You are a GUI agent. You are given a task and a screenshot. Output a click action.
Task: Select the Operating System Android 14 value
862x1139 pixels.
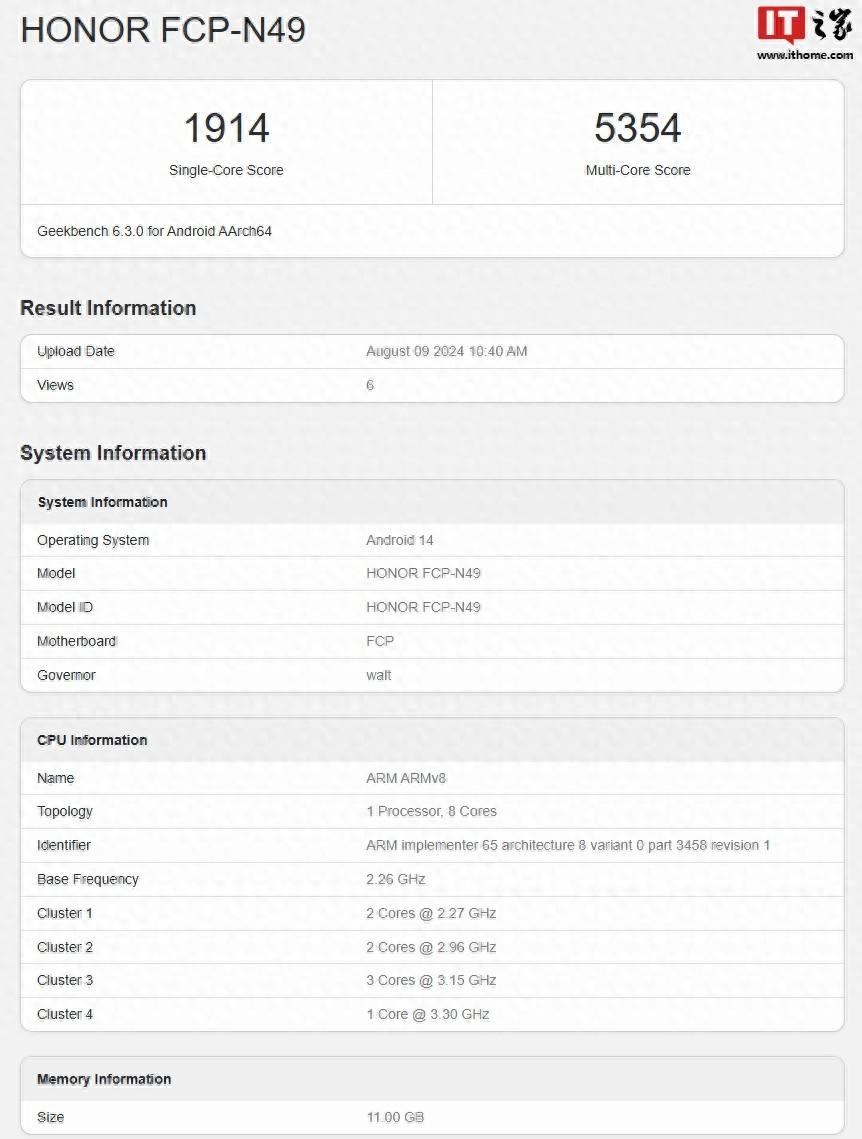click(x=399, y=540)
